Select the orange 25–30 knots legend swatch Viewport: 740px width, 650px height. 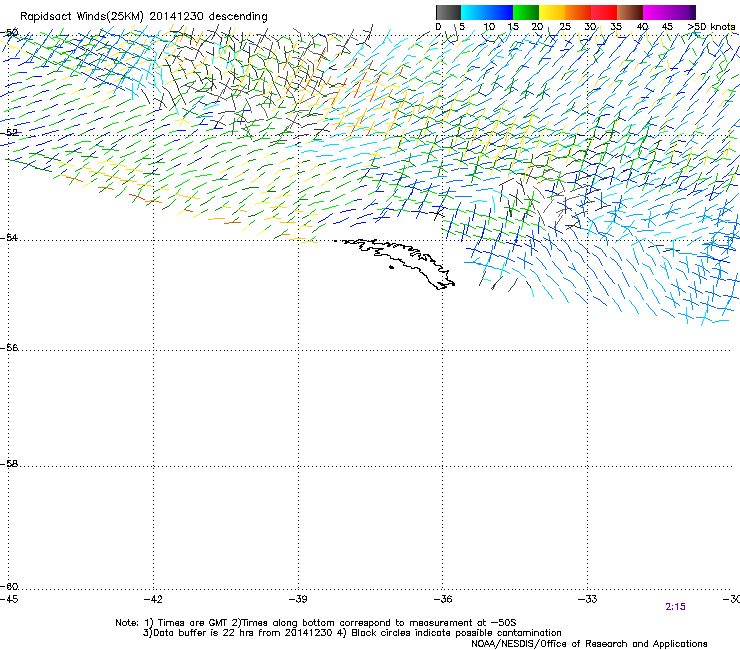[578, 12]
